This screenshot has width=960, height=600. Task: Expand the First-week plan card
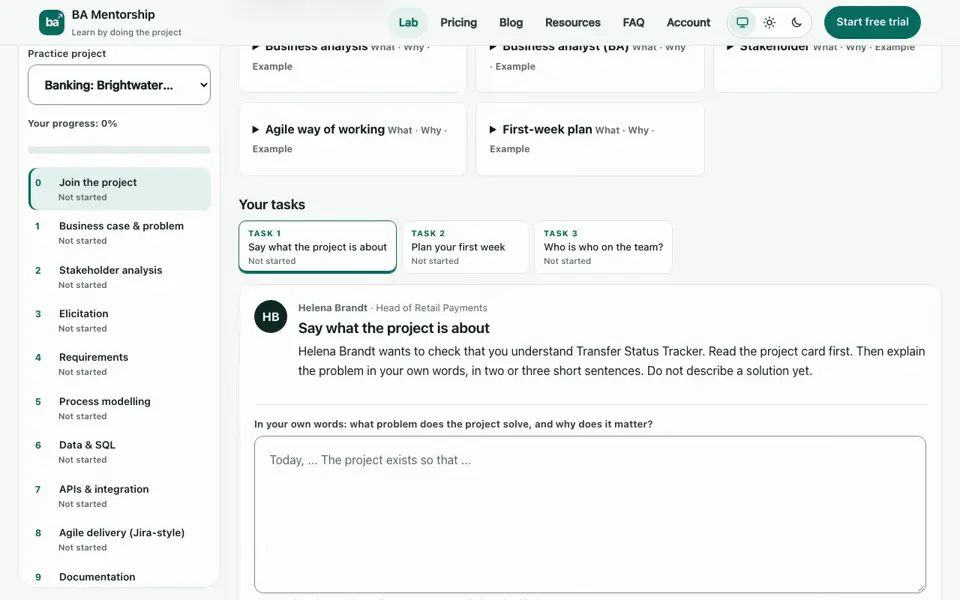(590, 139)
